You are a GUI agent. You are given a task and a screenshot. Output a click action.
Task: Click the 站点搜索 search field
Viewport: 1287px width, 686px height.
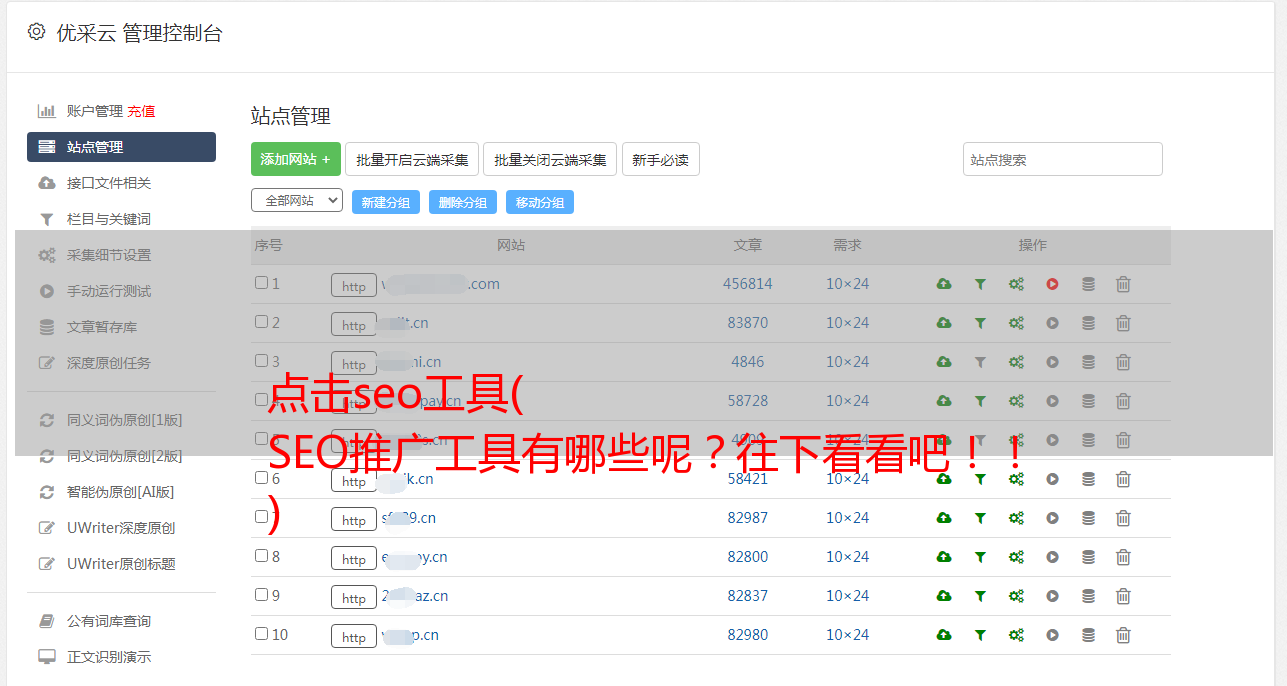coord(1063,159)
